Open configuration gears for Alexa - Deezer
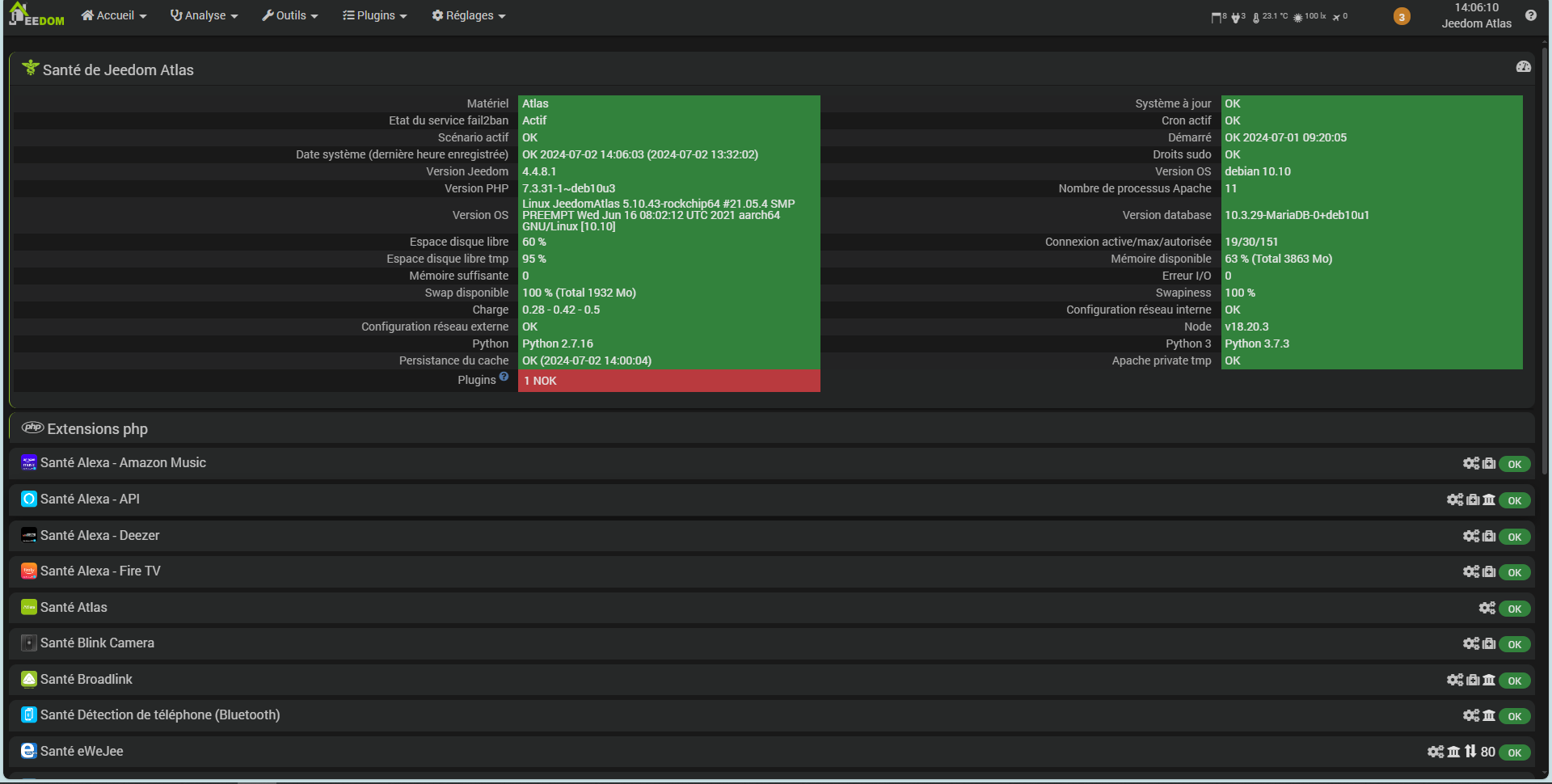This screenshot has height=784, width=1552. [1471, 536]
